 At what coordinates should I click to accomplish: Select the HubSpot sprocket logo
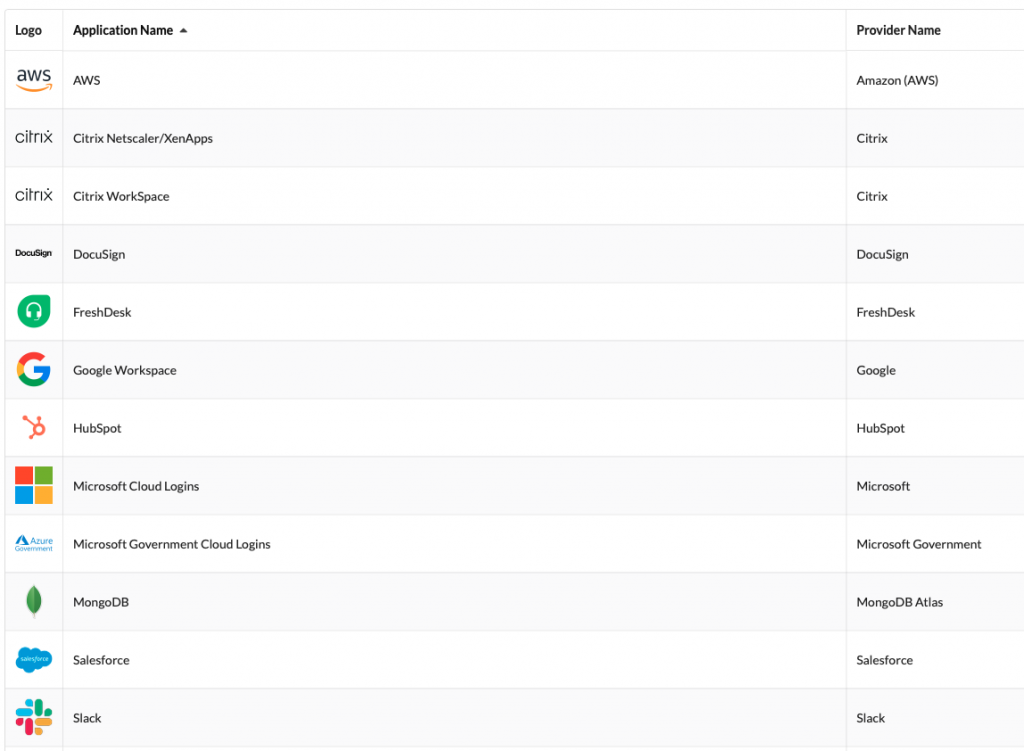coord(34,427)
